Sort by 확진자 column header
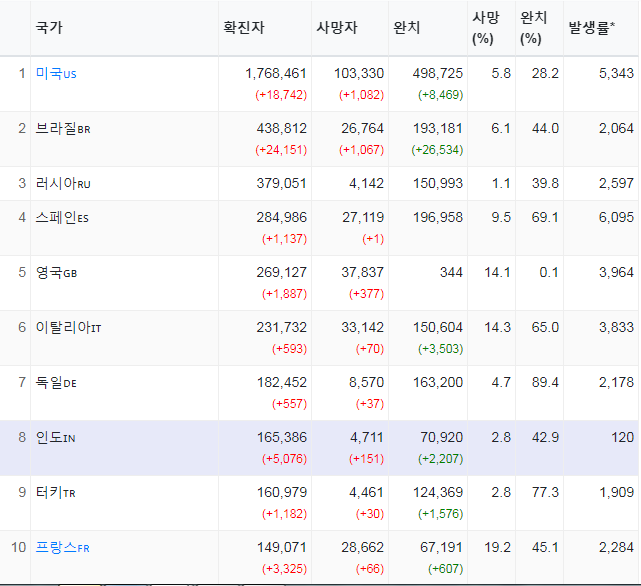This screenshot has height=586, width=641. 244,28
